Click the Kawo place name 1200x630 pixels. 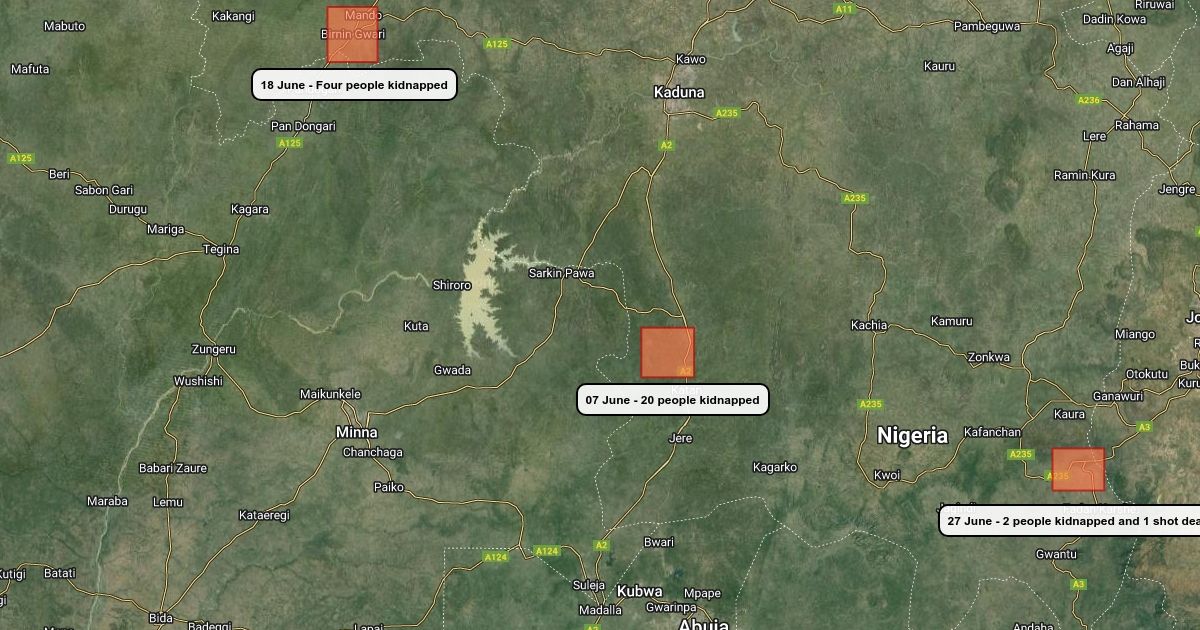point(691,59)
